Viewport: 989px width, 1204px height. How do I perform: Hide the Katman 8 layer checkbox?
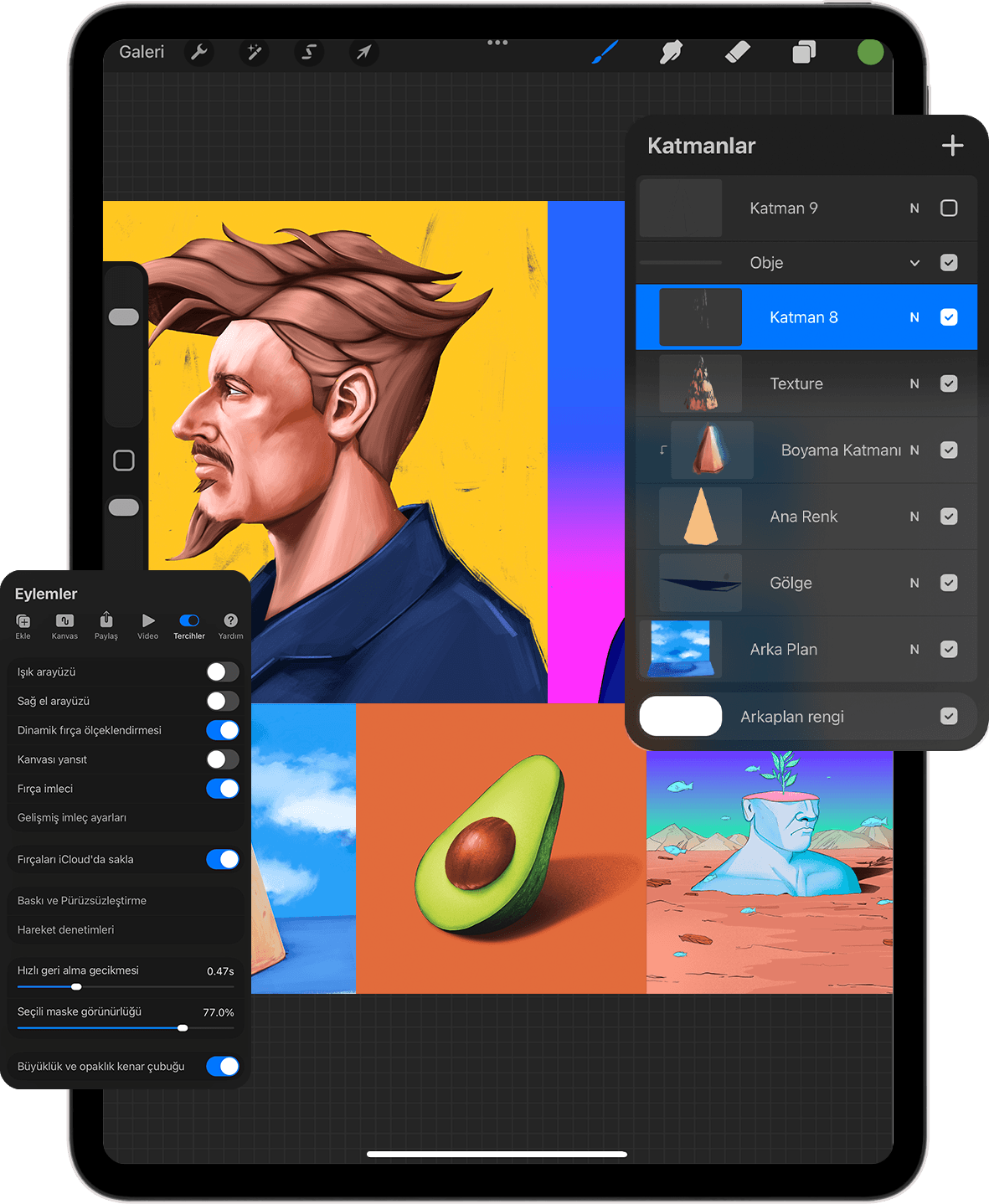point(949,317)
